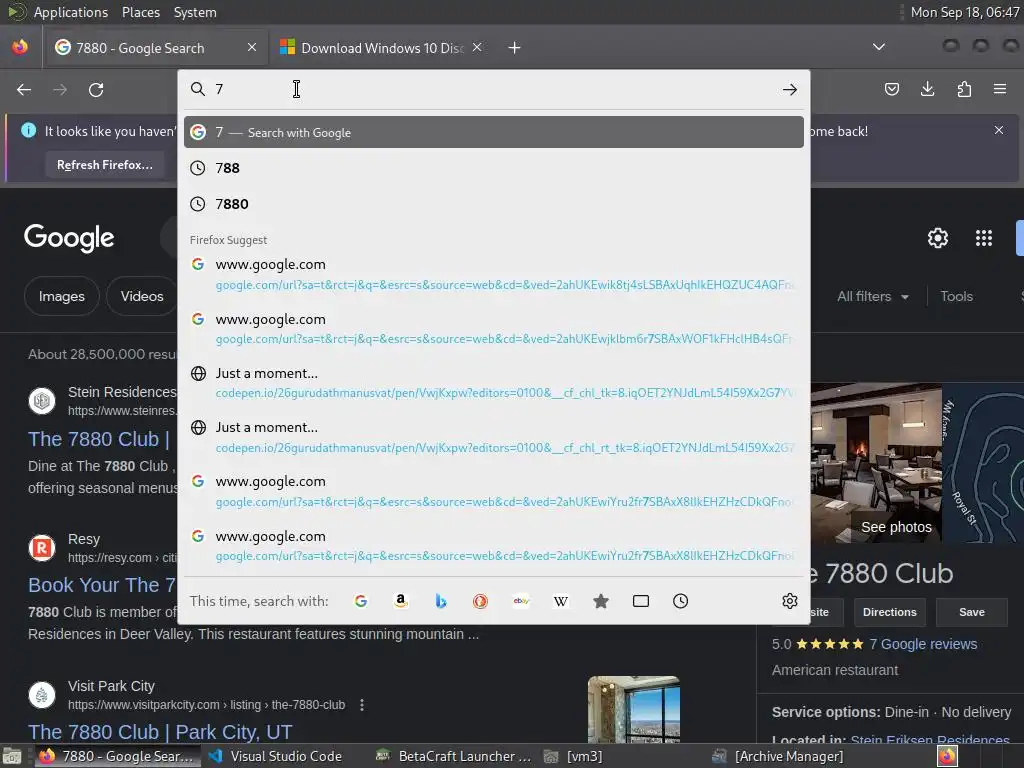
Task: Switch to BetaCraft Launcher in taskbar
Action: click(x=454, y=756)
